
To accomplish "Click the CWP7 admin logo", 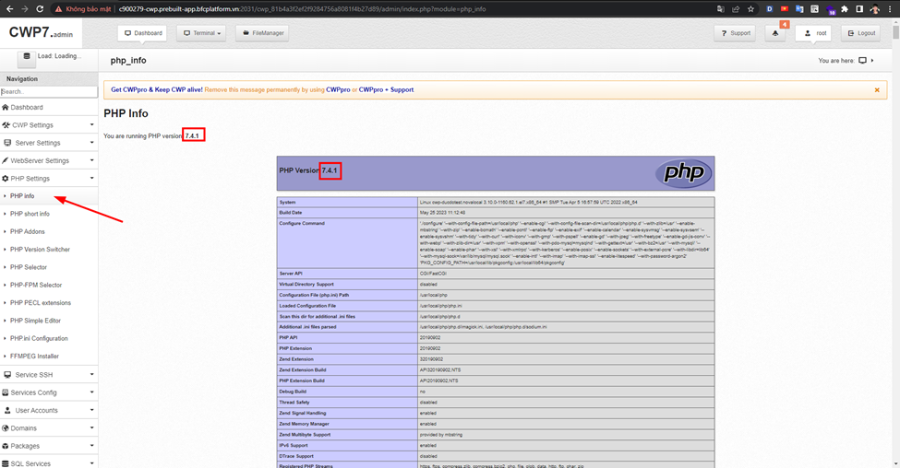I will pyautogui.click(x=41, y=33).
